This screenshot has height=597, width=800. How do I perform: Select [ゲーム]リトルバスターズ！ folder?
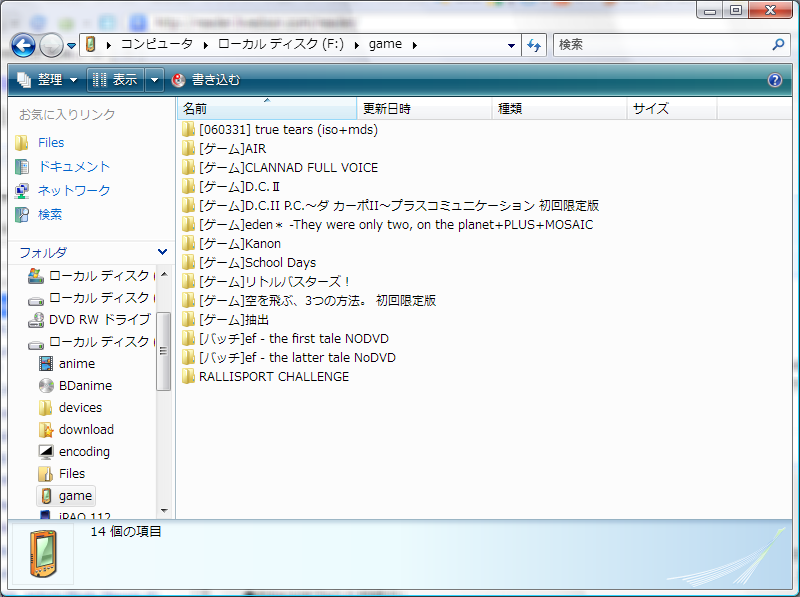point(274,281)
